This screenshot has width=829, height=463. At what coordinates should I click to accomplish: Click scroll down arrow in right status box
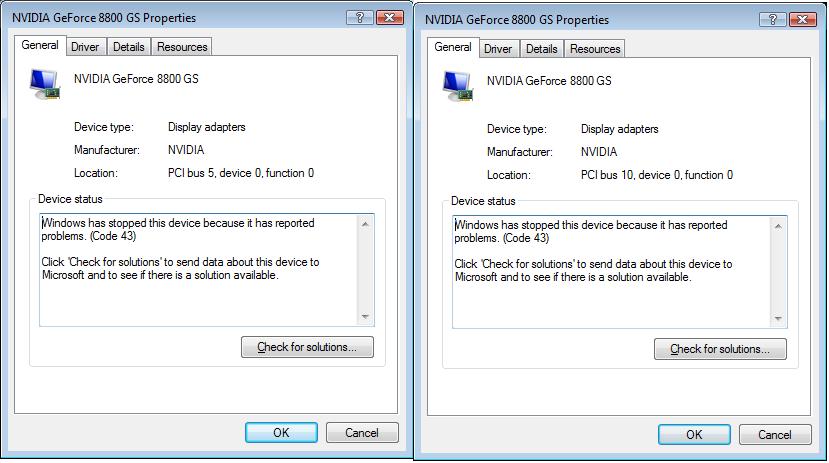click(x=778, y=319)
